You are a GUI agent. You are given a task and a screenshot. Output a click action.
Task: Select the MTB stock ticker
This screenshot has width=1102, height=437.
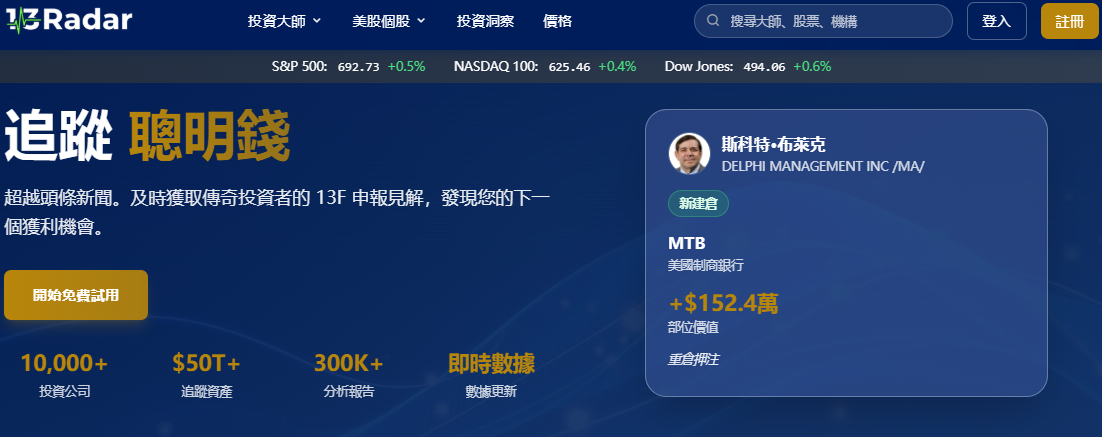(x=687, y=244)
